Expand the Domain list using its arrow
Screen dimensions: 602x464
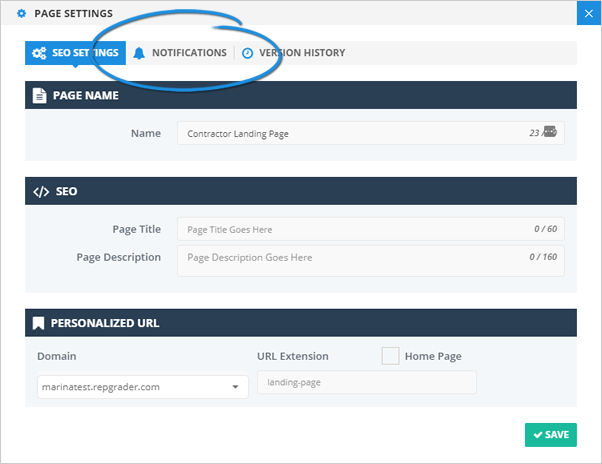click(x=235, y=387)
